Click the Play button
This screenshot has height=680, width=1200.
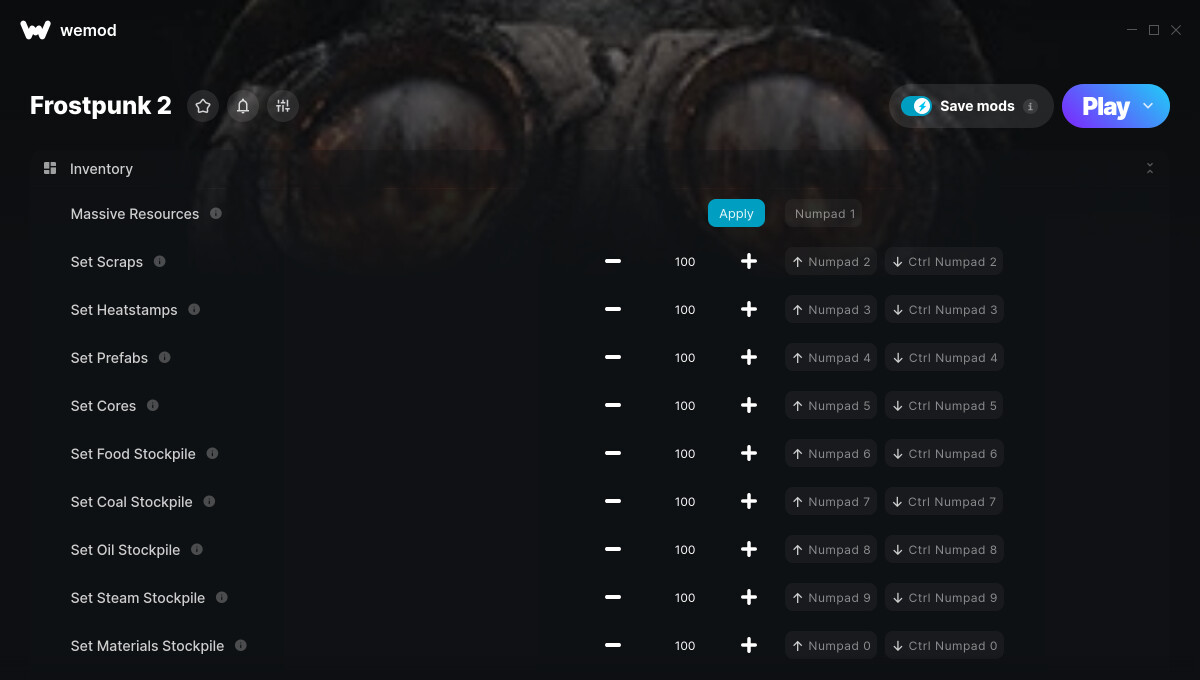tap(1105, 106)
